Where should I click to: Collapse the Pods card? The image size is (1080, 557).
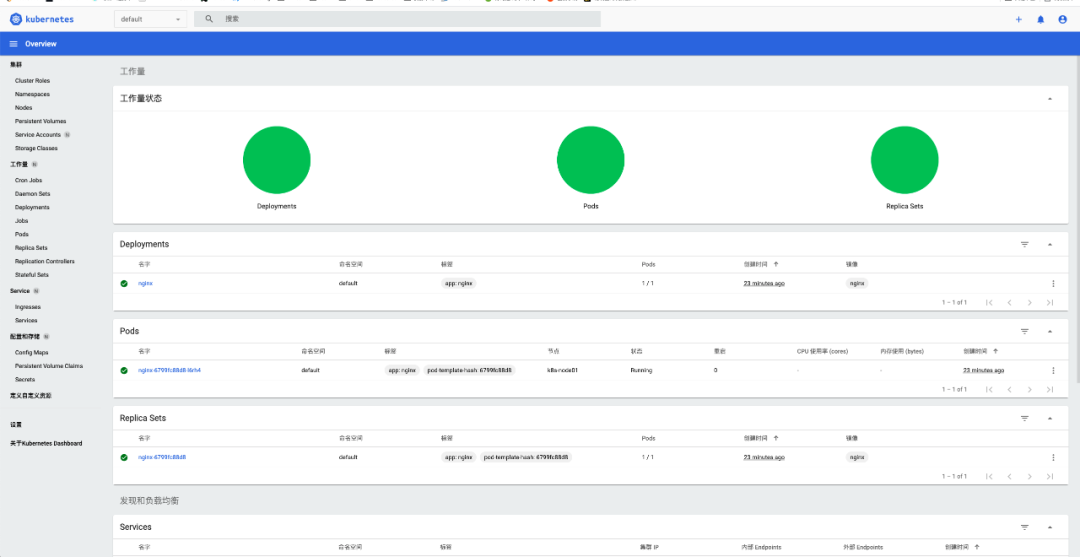pyautogui.click(x=1050, y=331)
